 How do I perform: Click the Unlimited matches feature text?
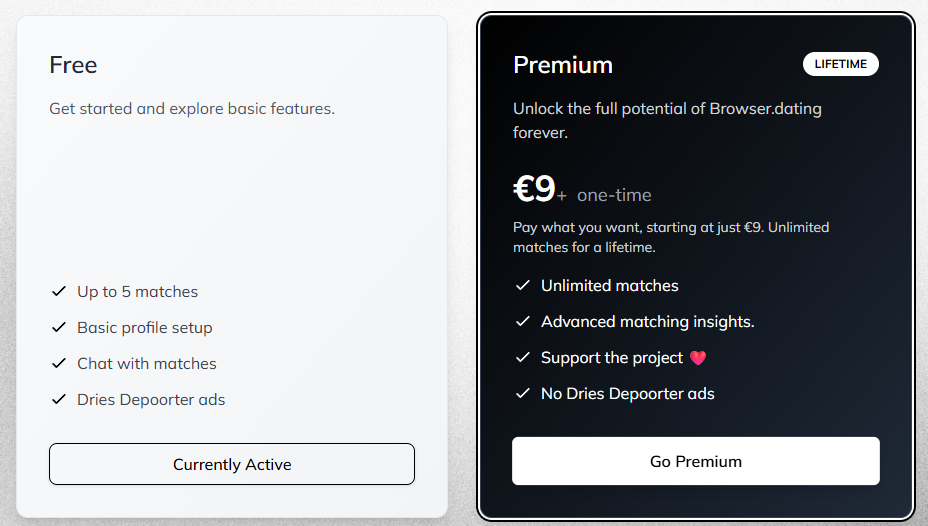pyautogui.click(x=610, y=285)
